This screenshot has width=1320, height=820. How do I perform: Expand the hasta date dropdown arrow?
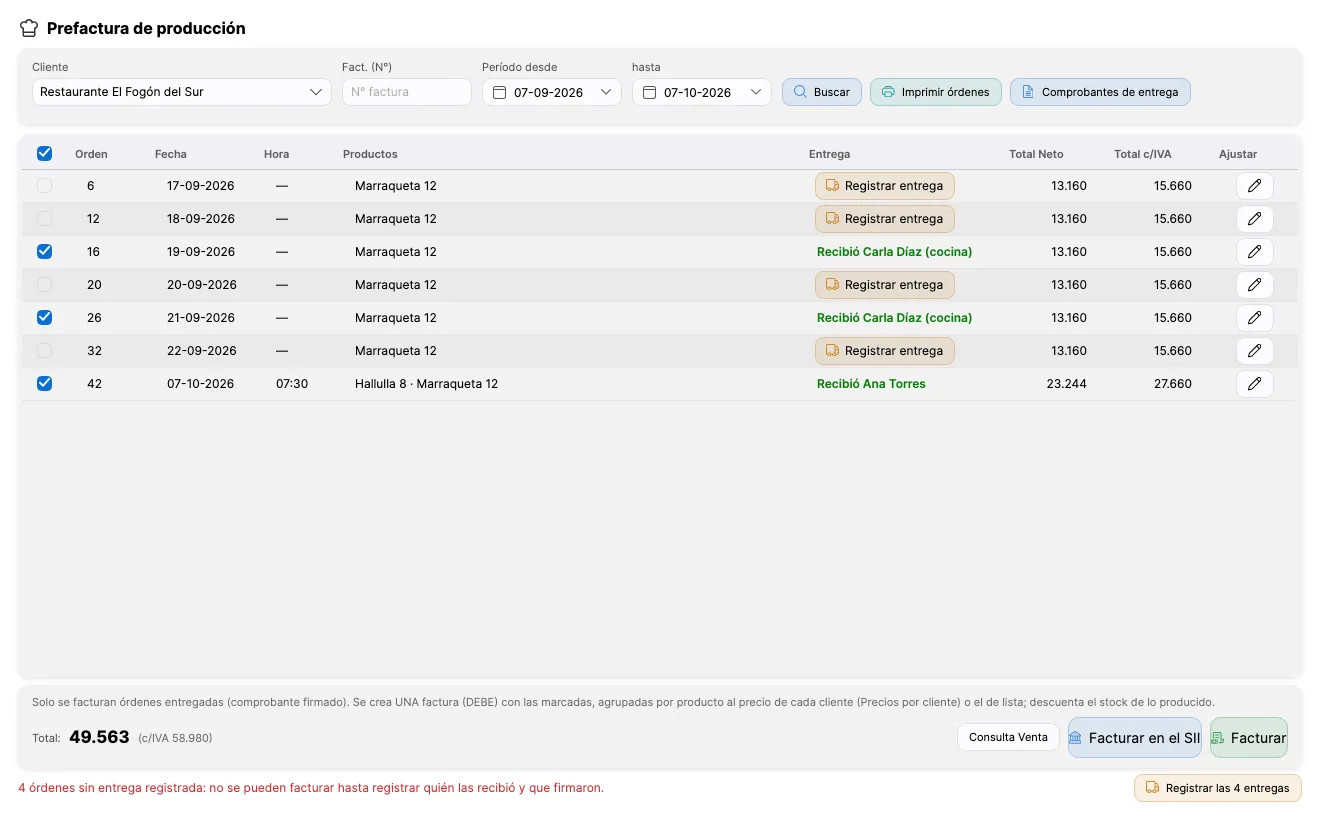click(756, 92)
